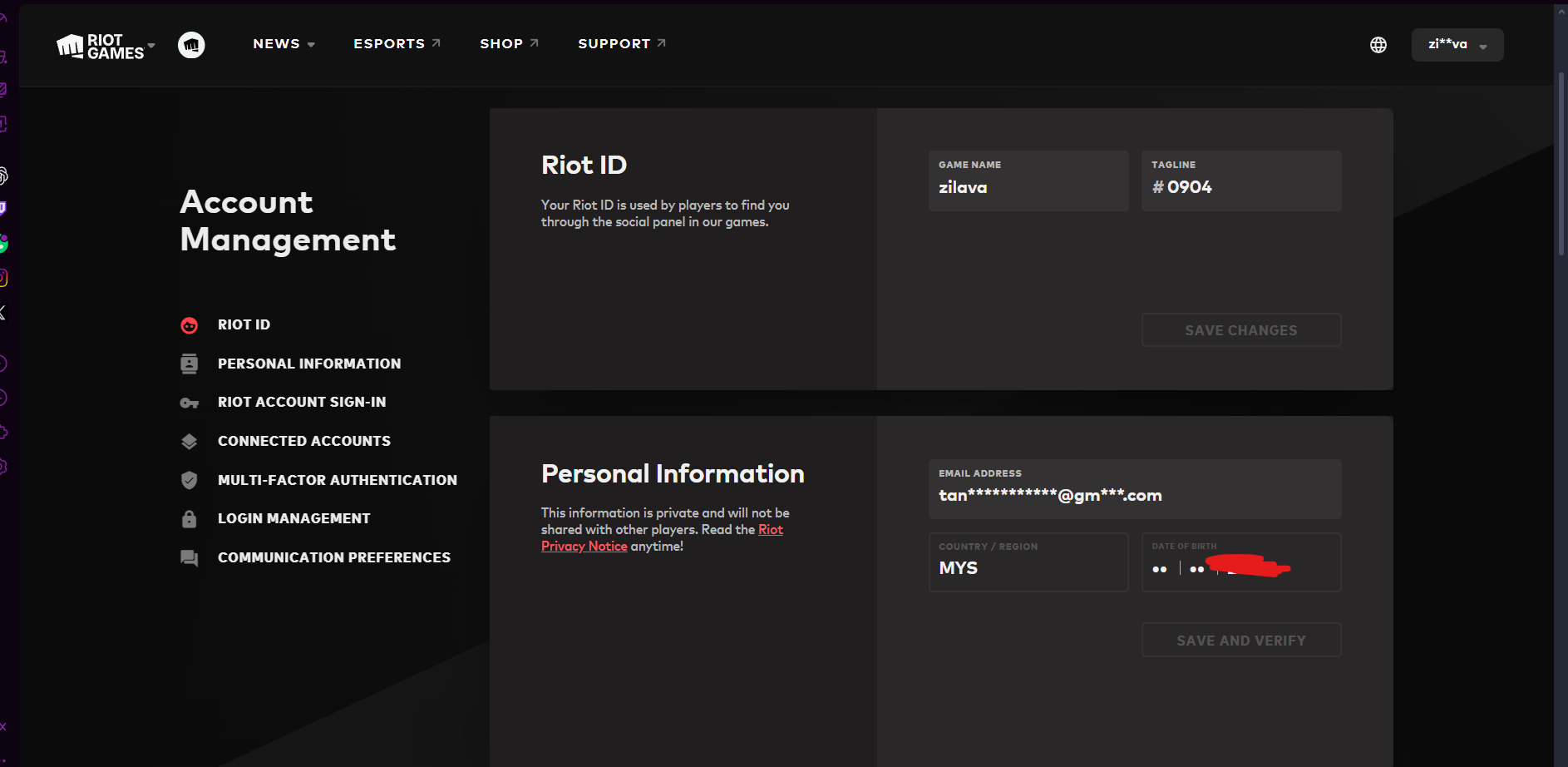Screen dimensions: 1568x767
Task: Click the Communication Preferences chat bubble icon
Action: click(190, 558)
